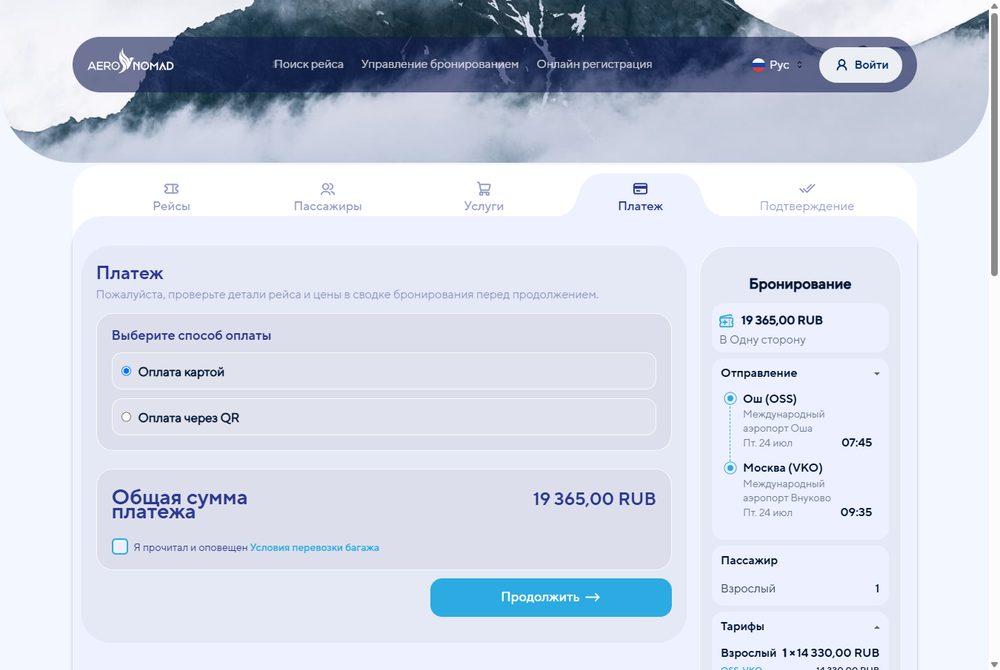Click Взрослый 1×14 330,00 RUB fare line

pos(800,653)
